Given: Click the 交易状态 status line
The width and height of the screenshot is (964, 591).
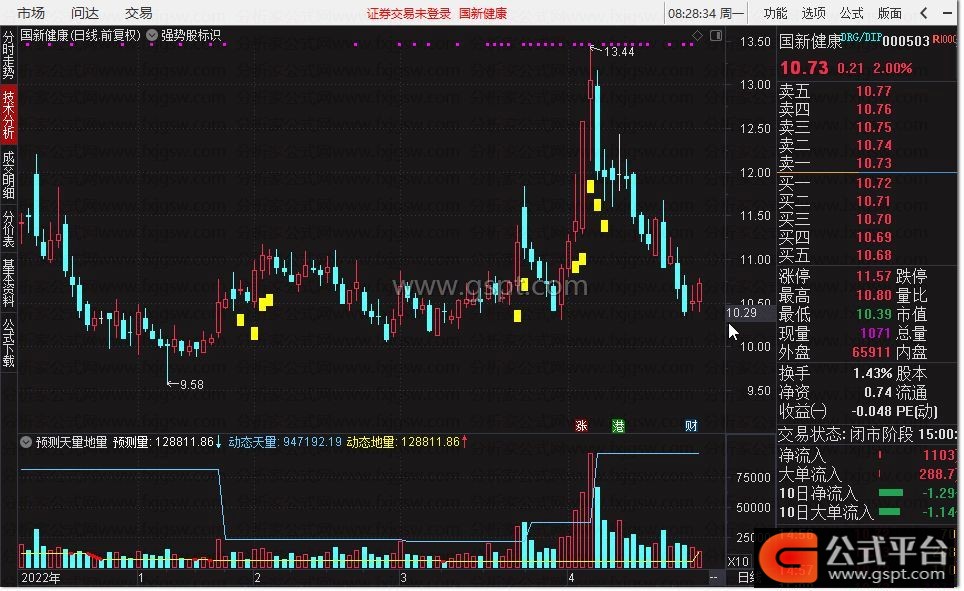Looking at the screenshot, I should tap(867, 435).
